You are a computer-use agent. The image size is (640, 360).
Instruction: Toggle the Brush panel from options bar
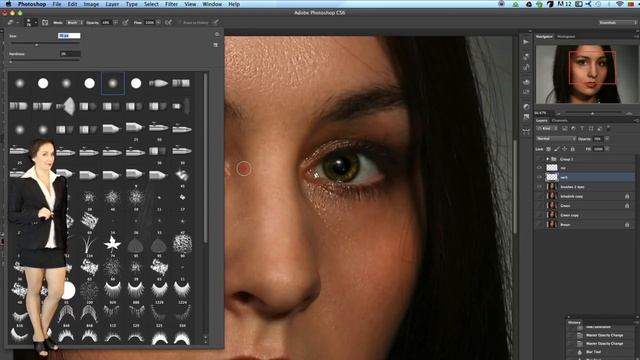tap(45, 22)
